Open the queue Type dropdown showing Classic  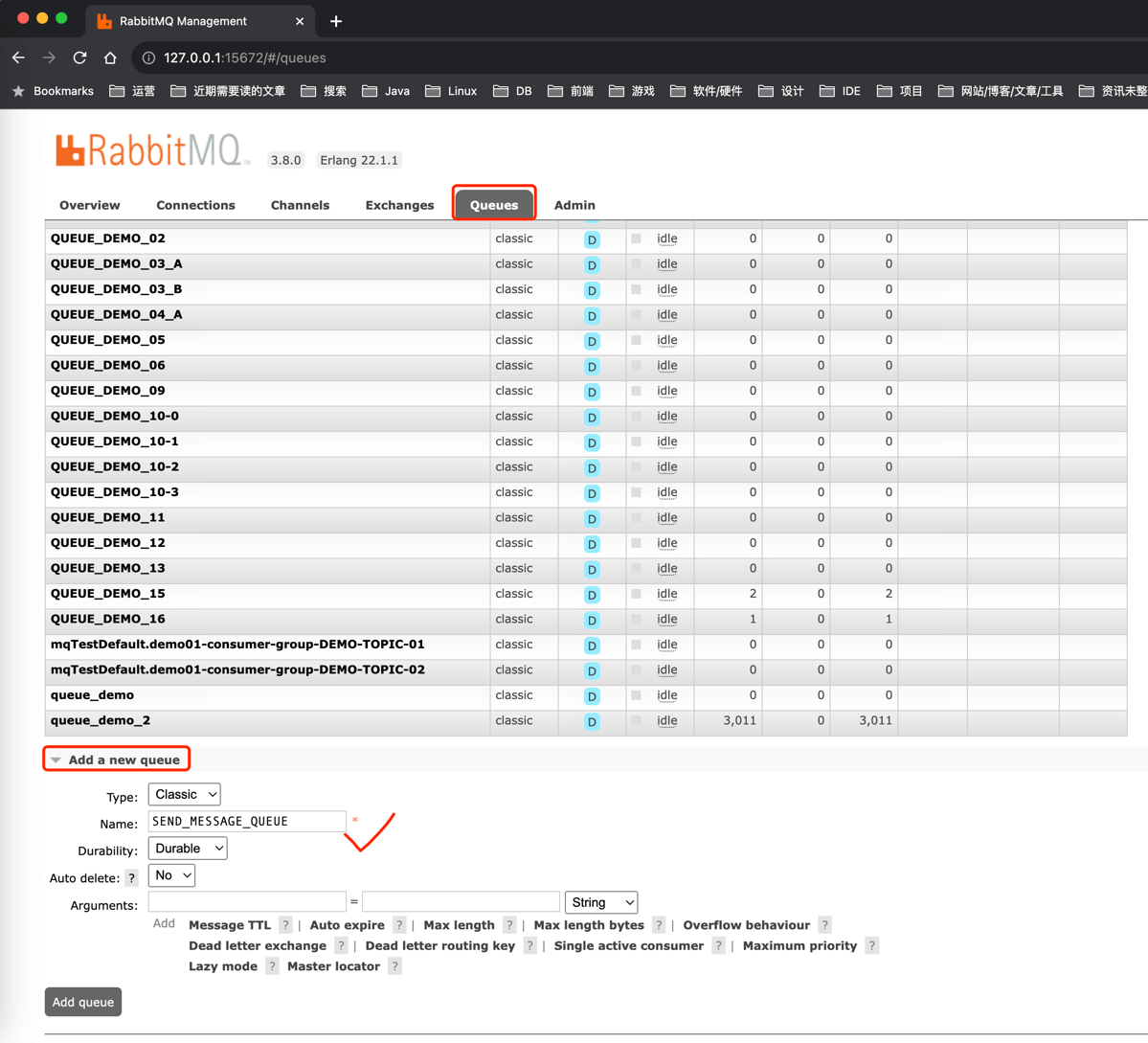184,794
